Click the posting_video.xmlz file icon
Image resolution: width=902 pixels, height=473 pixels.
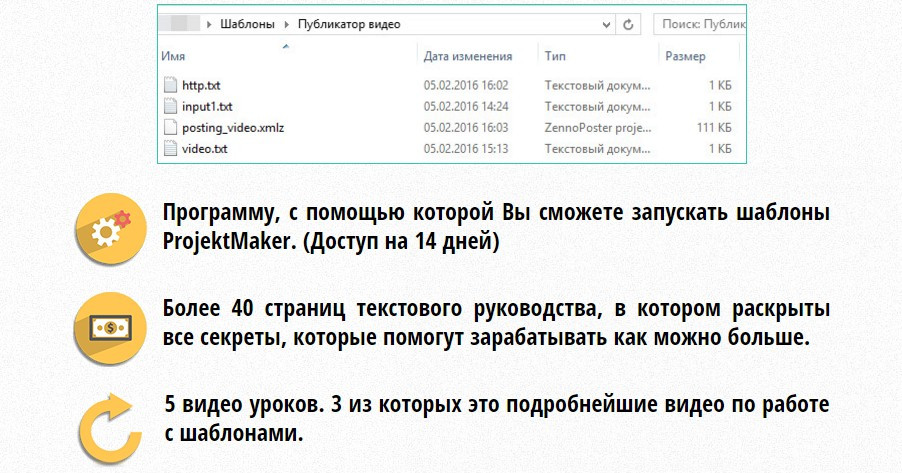click(169, 128)
